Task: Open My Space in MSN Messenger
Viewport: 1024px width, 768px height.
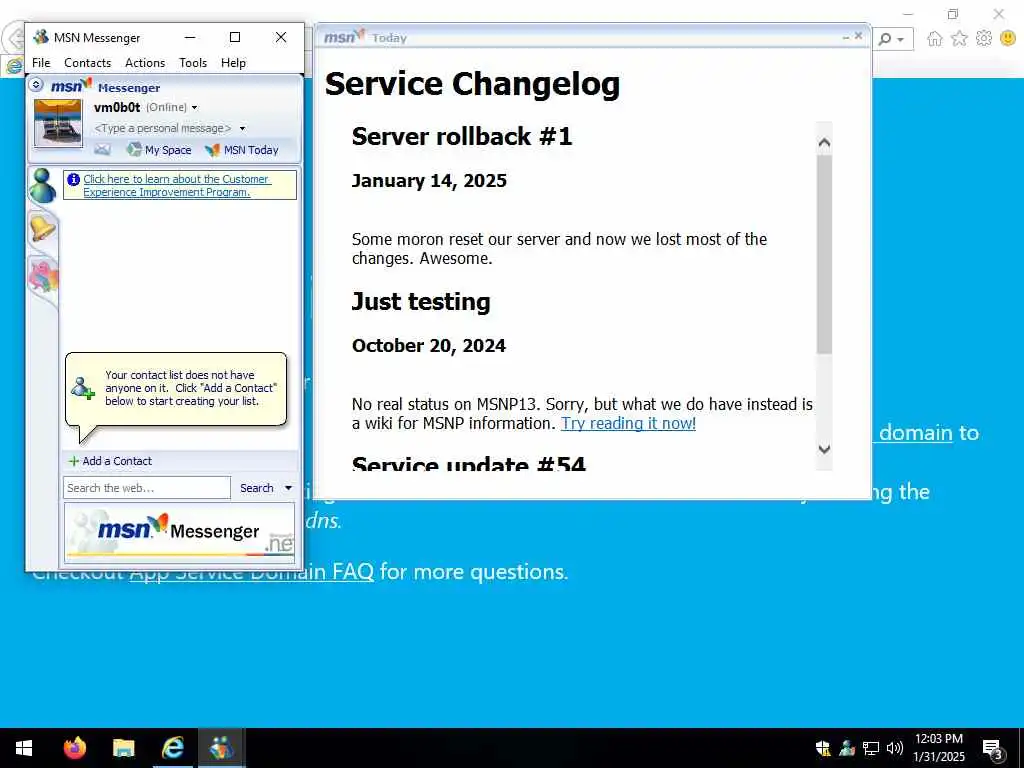Action: pyautogui.click(x=159, y=150)
